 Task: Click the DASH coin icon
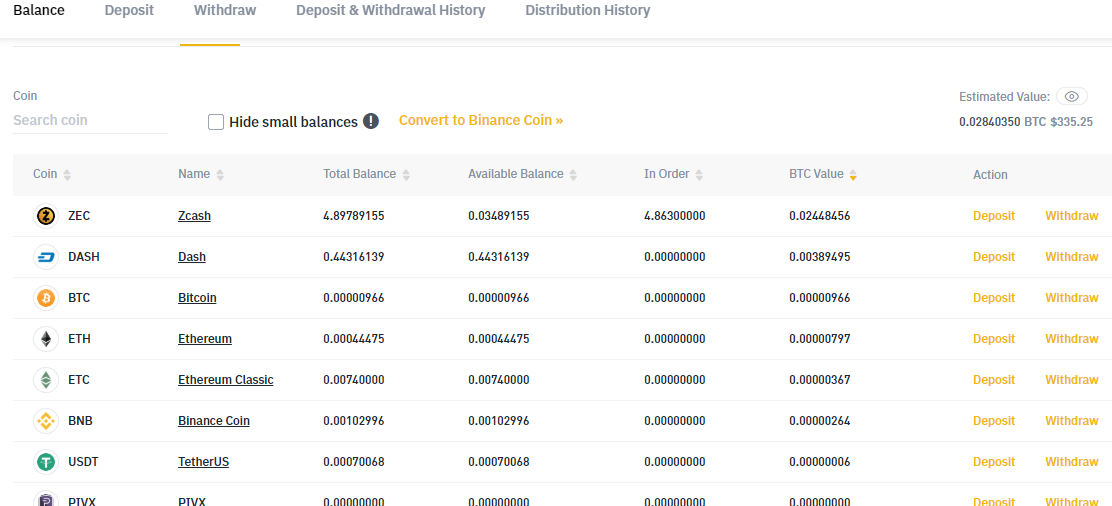pos(45,257)
